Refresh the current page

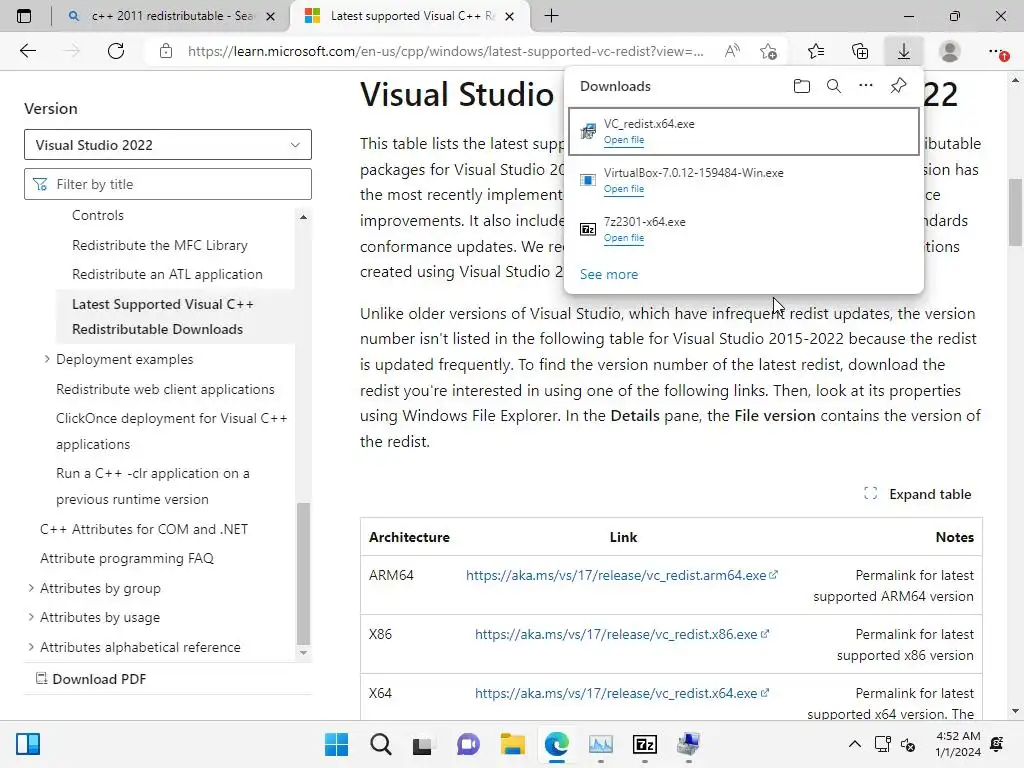pyautogui.click(x=116, y=51)
